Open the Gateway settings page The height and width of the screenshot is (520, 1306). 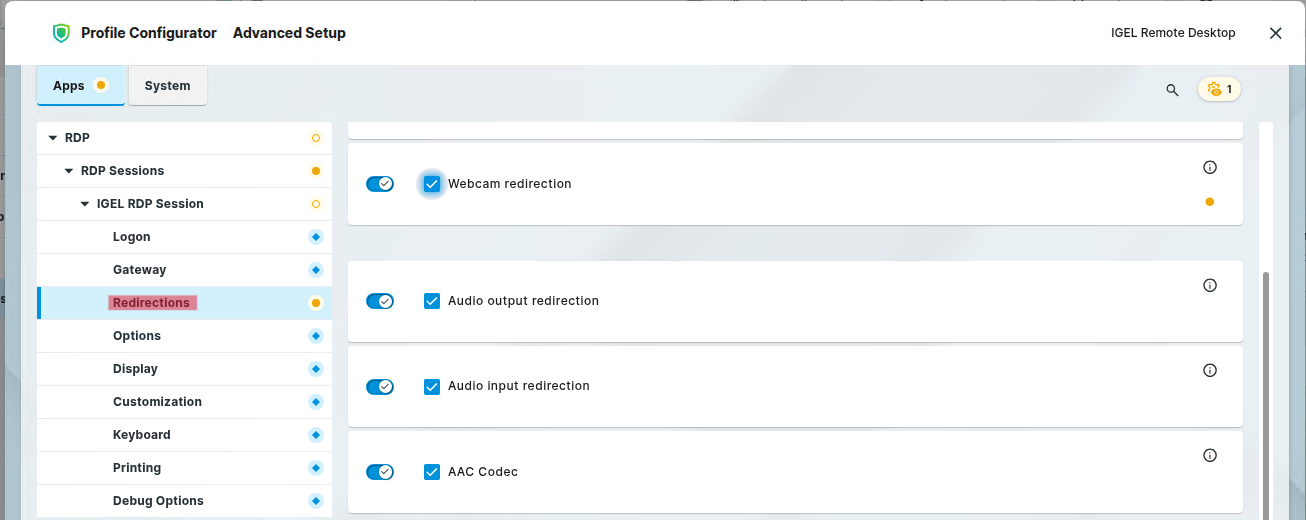tap(139, 270)
